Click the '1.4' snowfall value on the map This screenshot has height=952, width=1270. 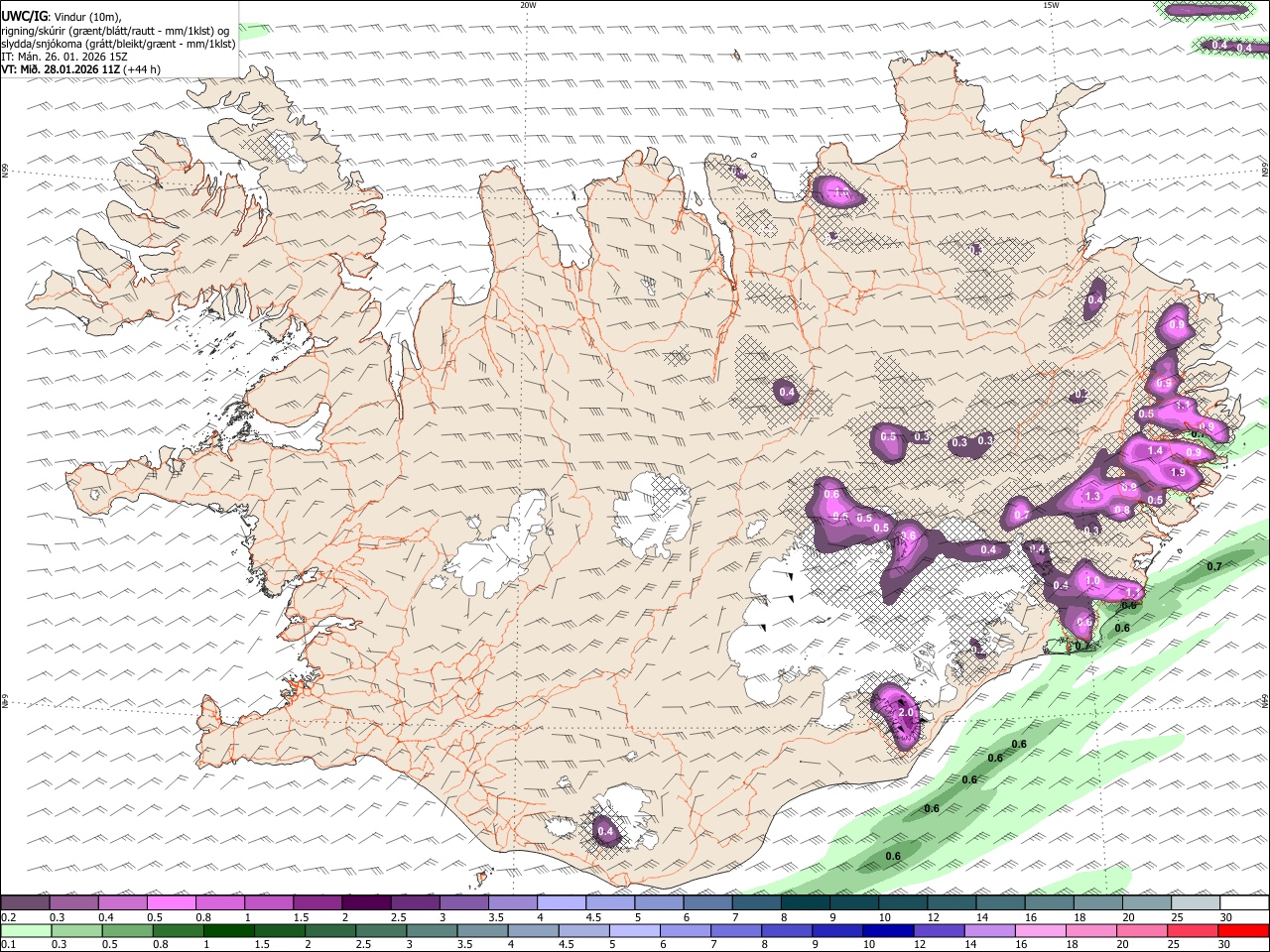pos(1155,450)
